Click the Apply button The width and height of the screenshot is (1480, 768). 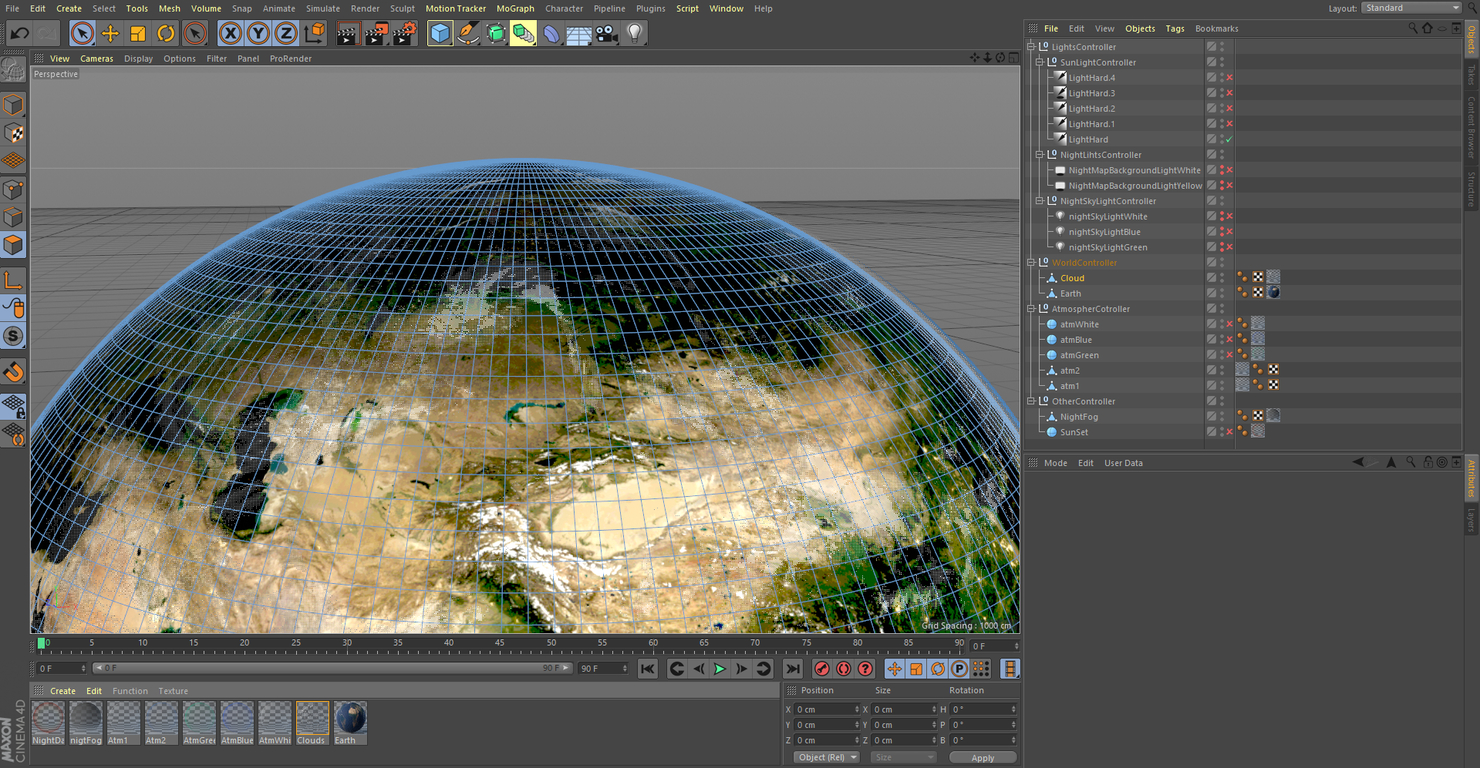click(982, 757)
